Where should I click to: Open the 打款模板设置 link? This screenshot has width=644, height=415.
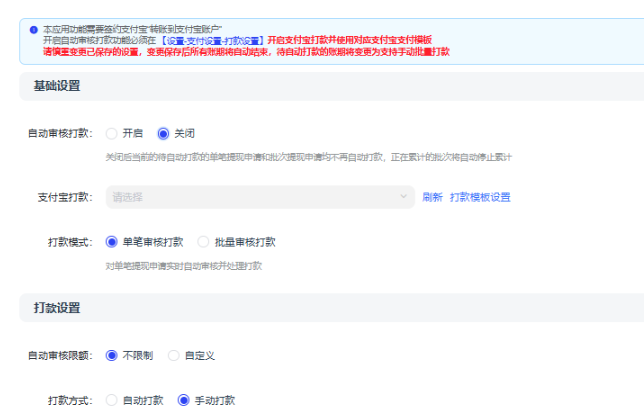480,197
